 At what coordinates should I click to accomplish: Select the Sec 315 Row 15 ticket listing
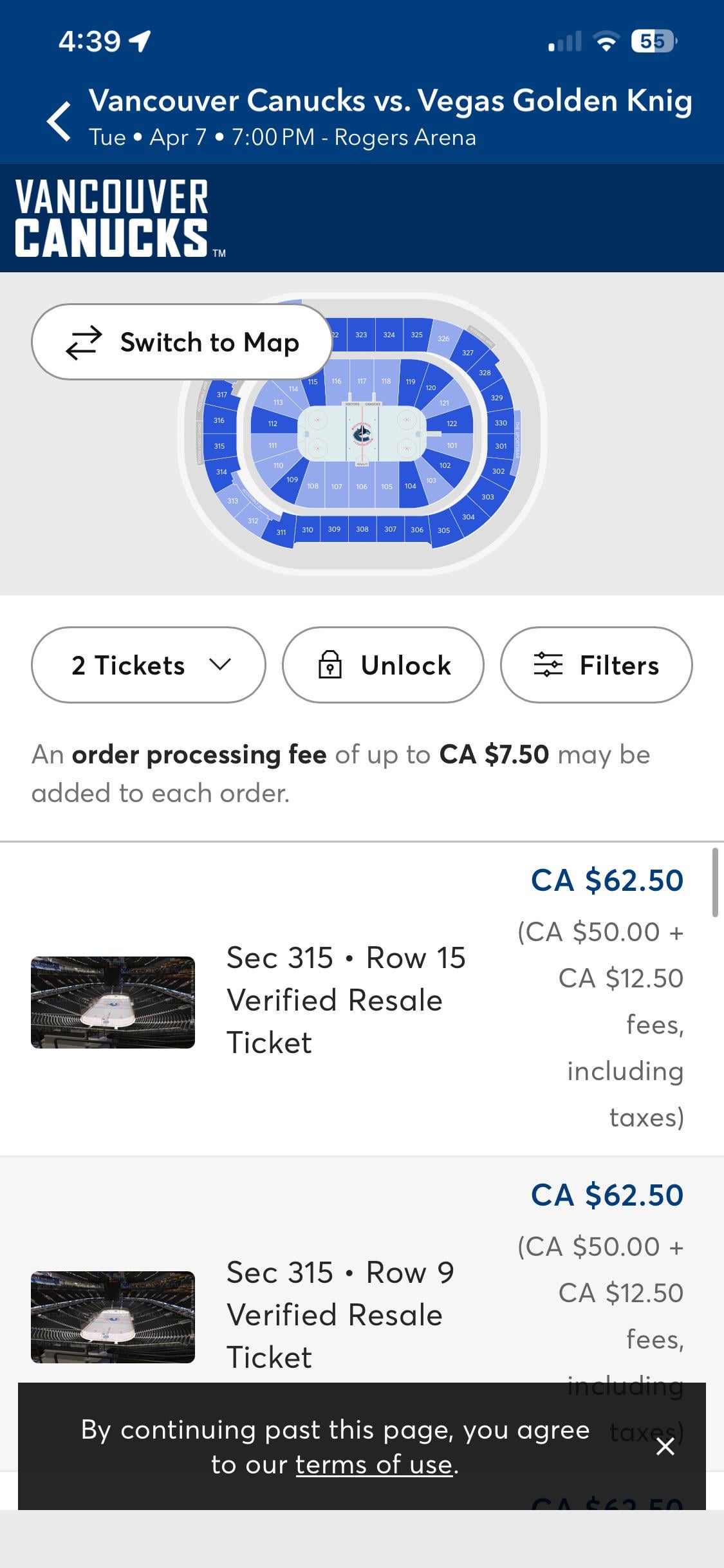click(346, 1000)
